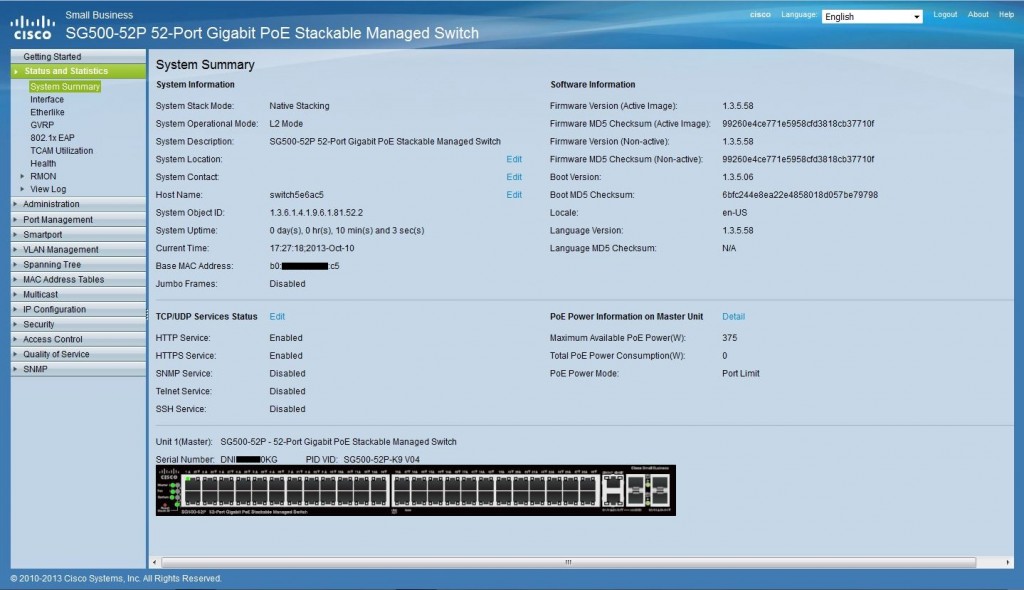The image size is (1024, 590).
Task: Edit the System Location
Action: tap(514, 159)
